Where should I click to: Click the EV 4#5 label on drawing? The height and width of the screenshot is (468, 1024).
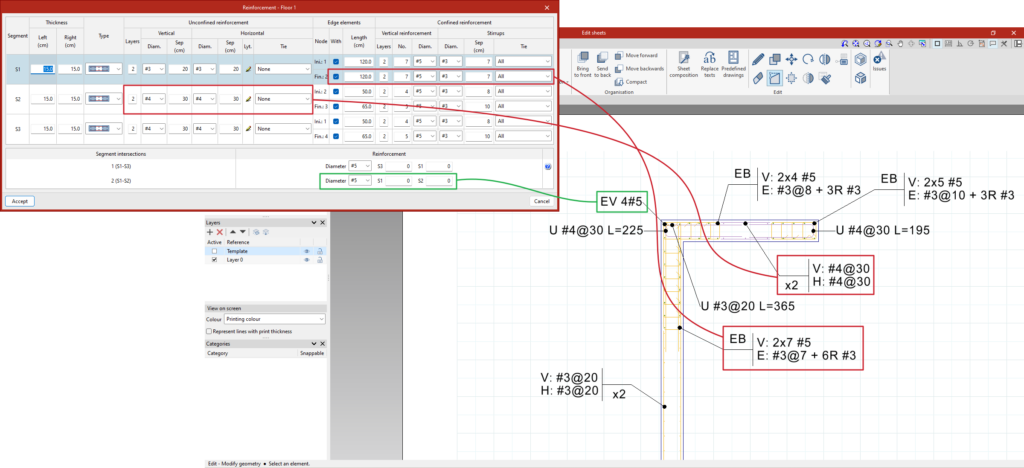coord(622,202)
